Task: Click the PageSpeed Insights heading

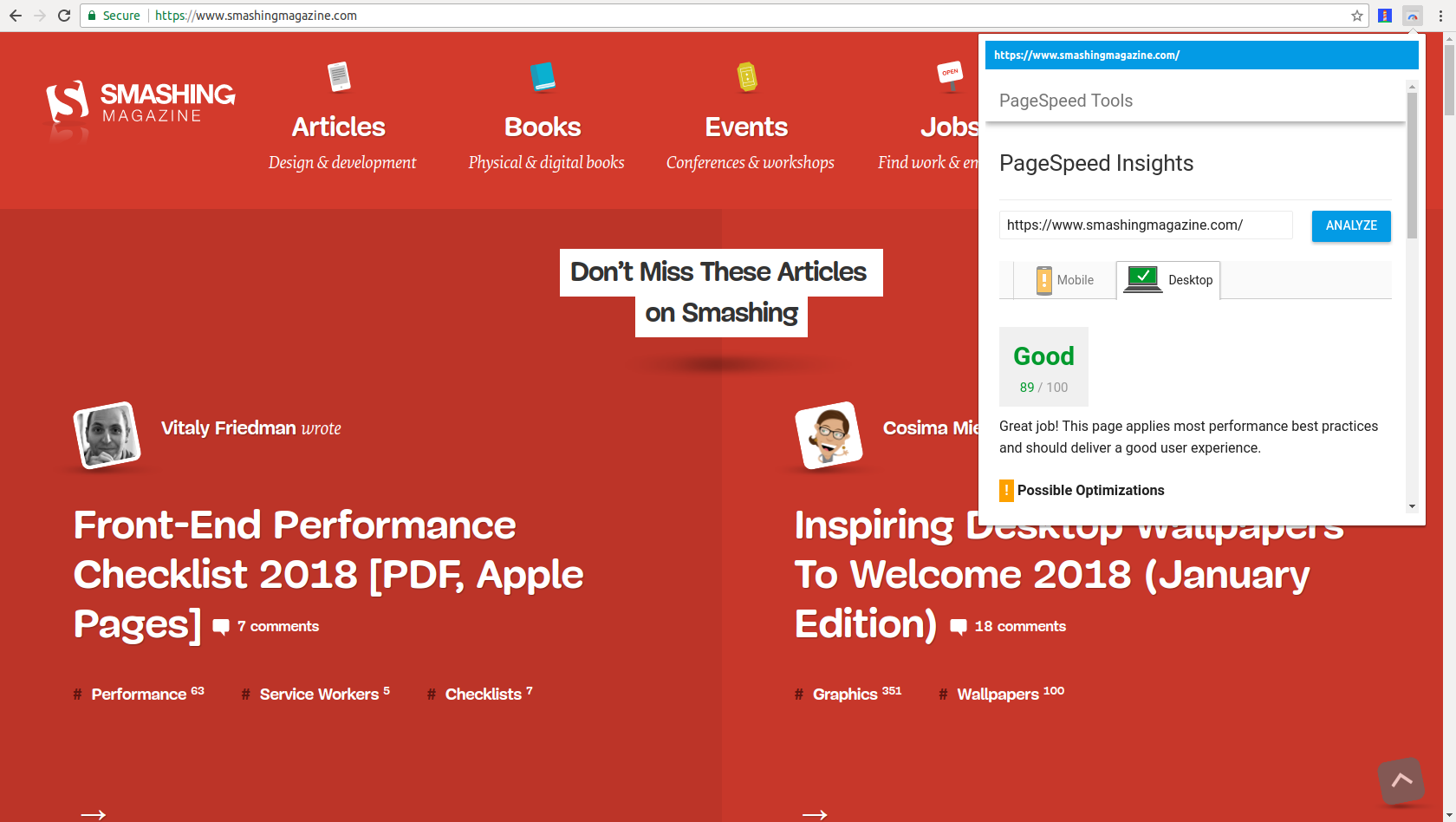Action: 1096,163
